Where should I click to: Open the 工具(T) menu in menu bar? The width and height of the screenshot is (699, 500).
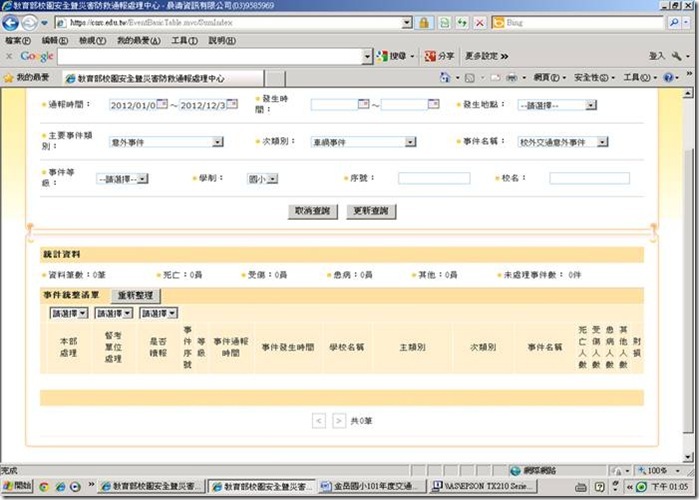(185, 41)
